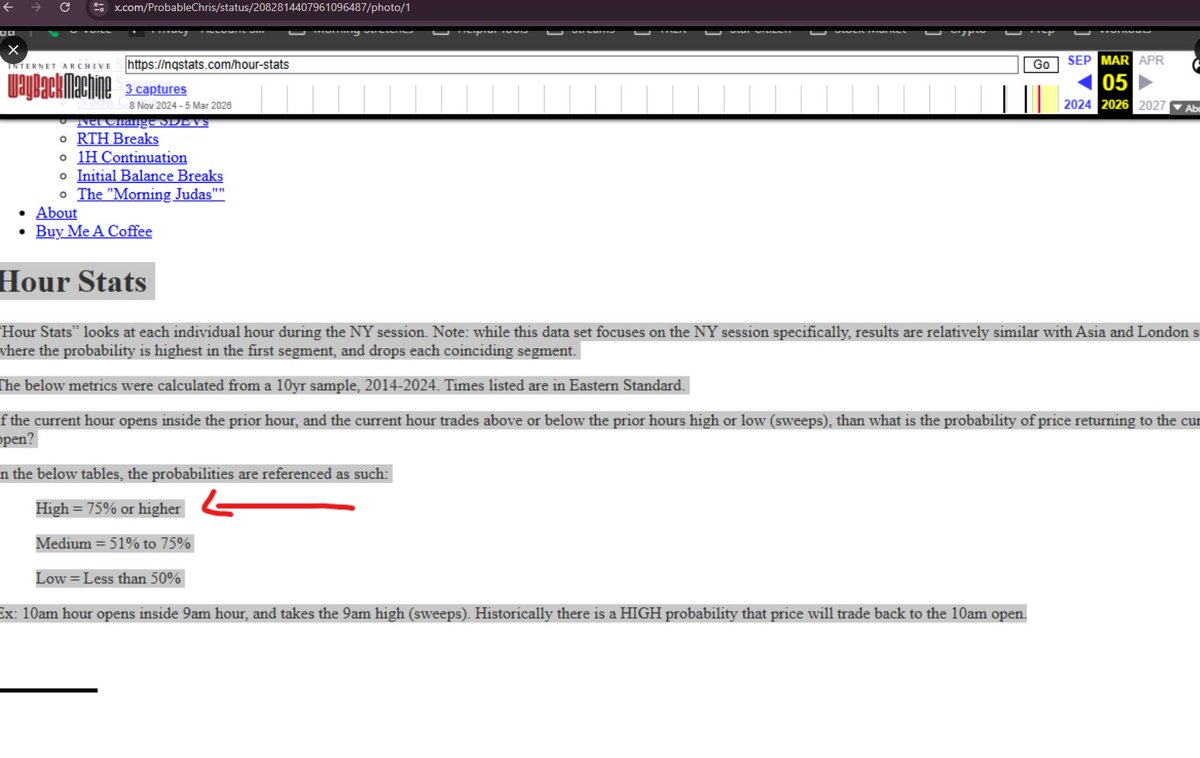Select the 2024 year link

click(x=1077, y=105)
